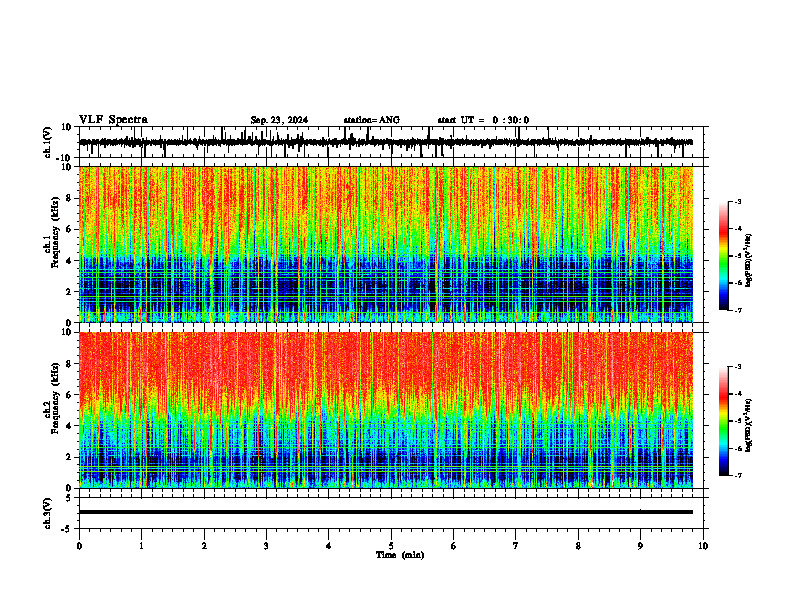Click the ch.1 spectrogram color scale bar
The width and height of the screenshot is (792, 612).
click(724, 256)
